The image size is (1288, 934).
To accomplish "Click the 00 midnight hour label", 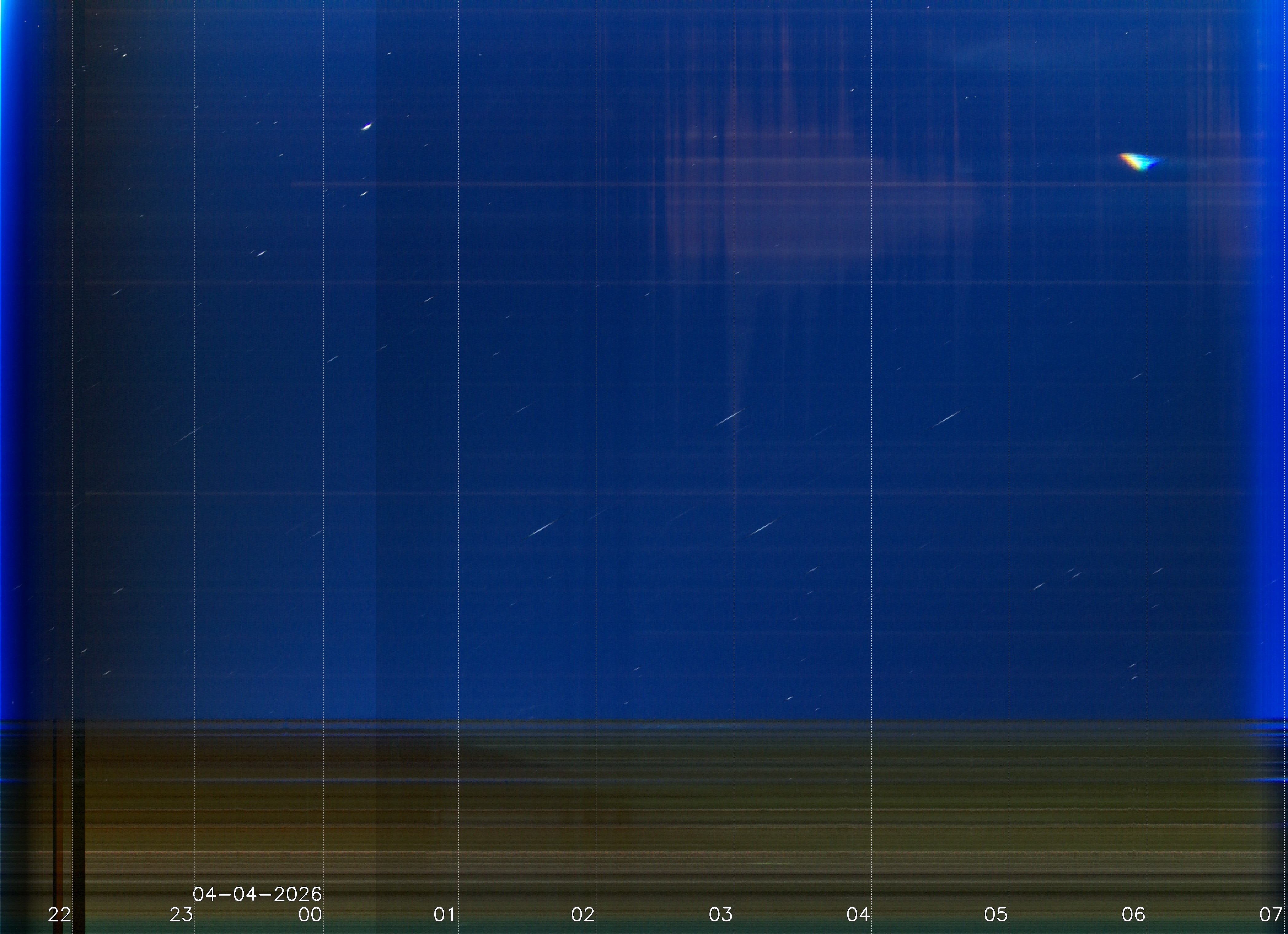I will [310, 915].
